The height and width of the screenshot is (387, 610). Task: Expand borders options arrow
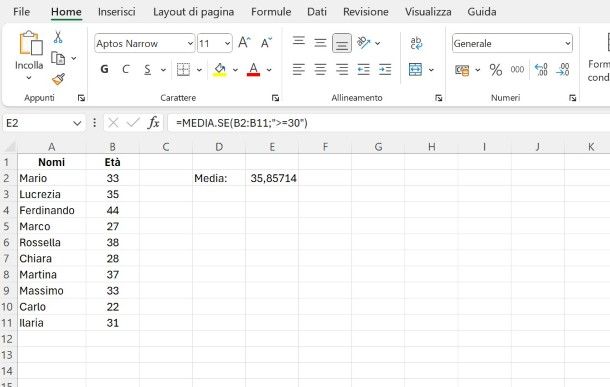tap(199, 70)
